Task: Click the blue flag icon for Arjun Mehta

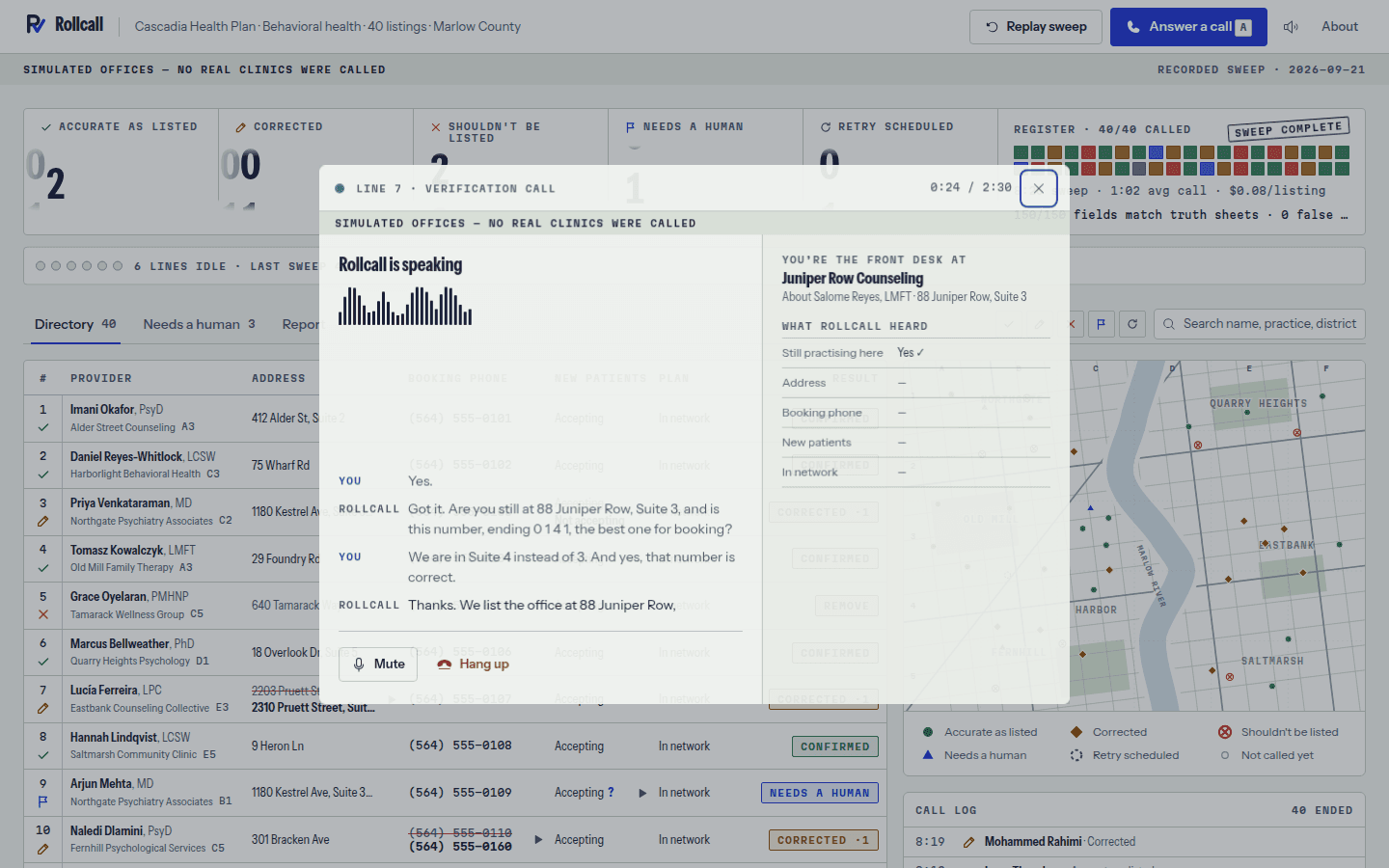Action: (x=43, y=801)
